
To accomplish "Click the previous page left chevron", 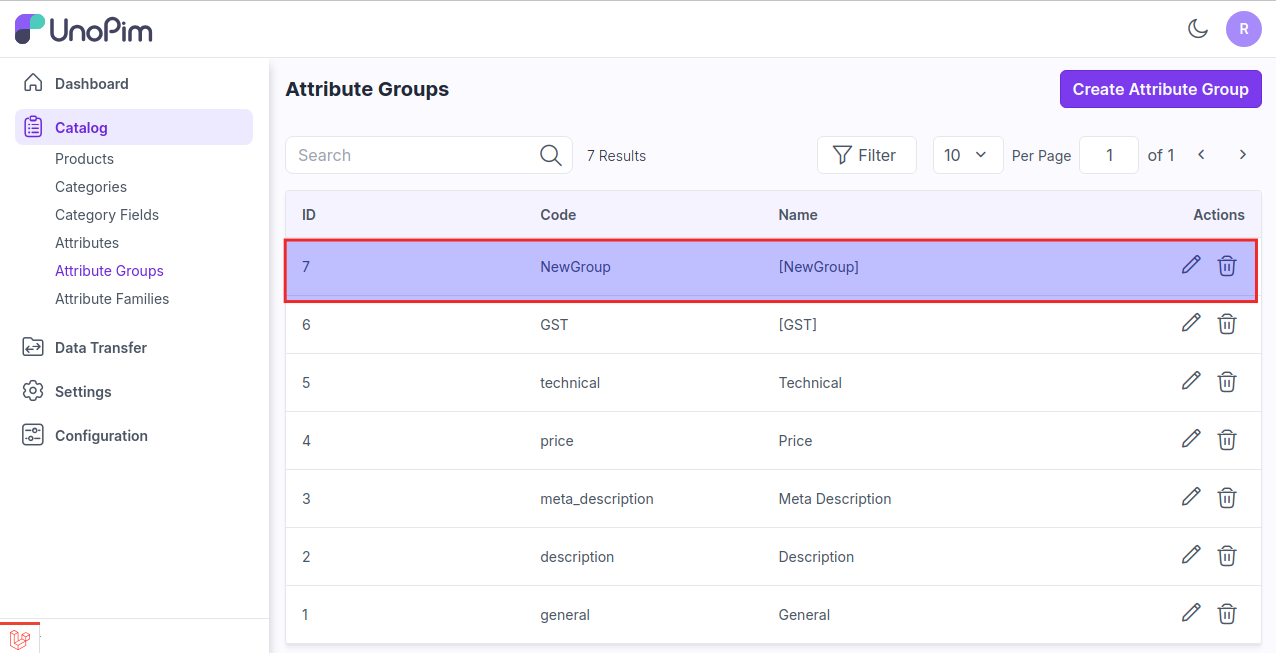I will pyautogui.click(x=1201, y=155).
